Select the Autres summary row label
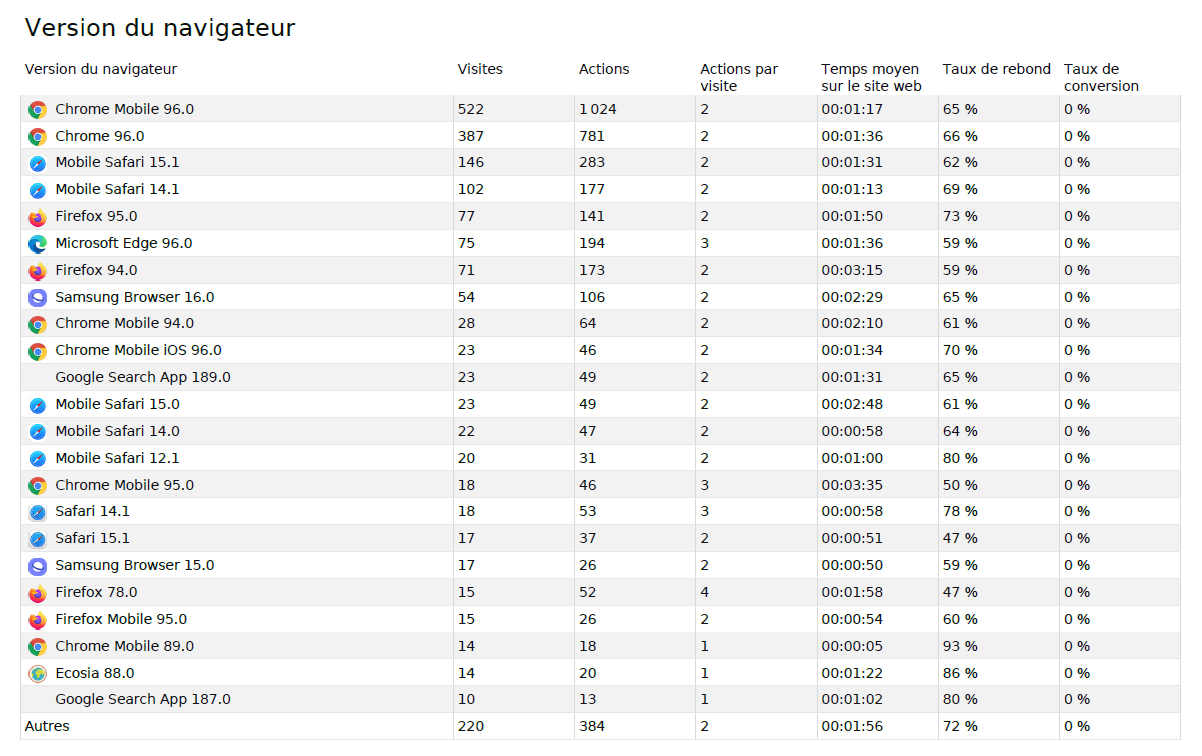The width and height of the screenshot is (1202, 756). (x=47, y=726)
